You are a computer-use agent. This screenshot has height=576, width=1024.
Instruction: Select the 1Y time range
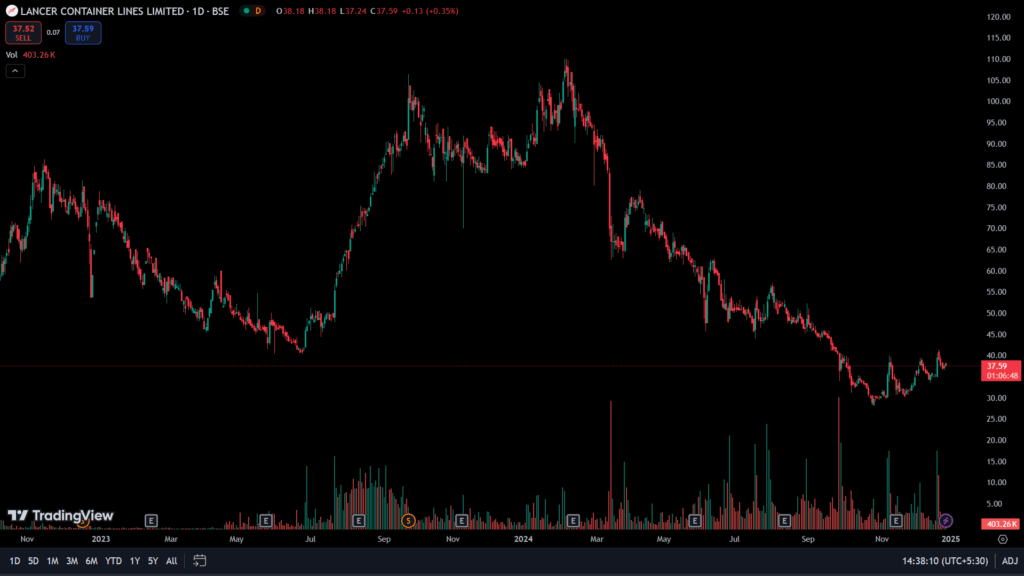tap(135, 561)
